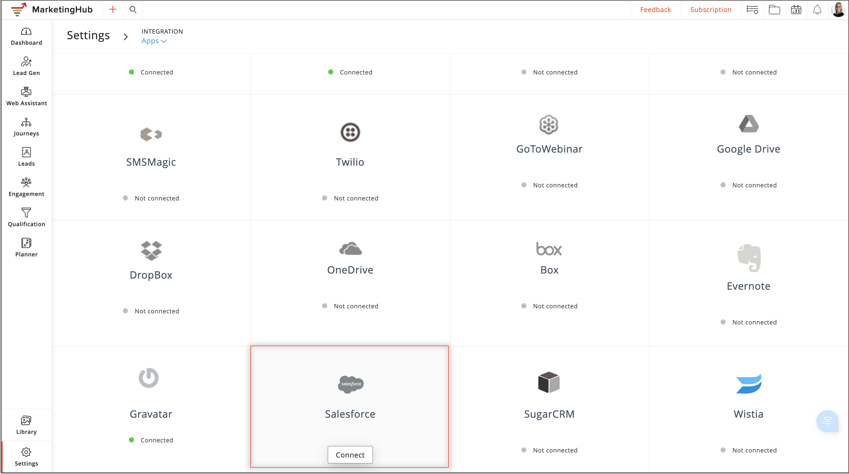Select the Box integration logo
The height and width of the screenshot is (474, 849).
(548, 249)
